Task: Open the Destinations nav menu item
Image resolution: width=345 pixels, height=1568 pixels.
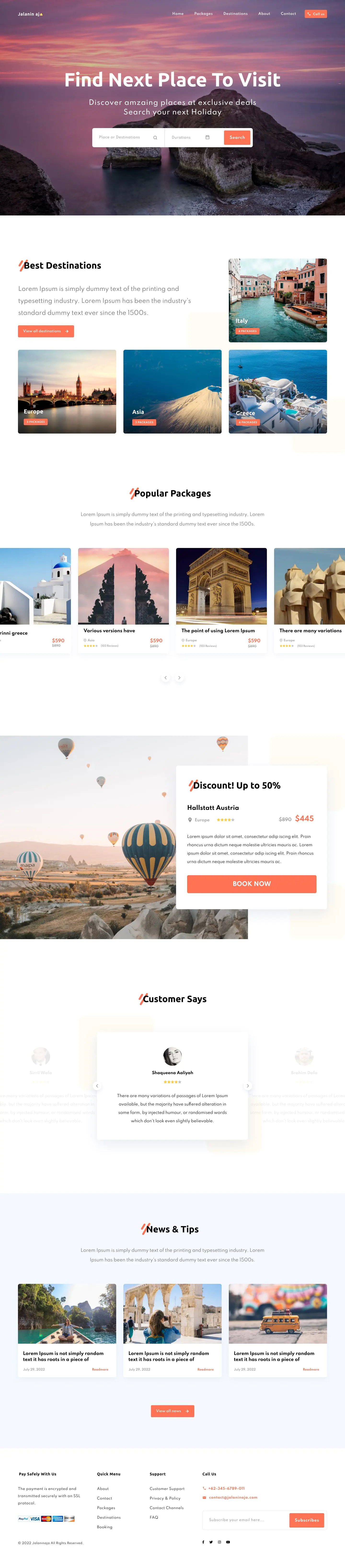Action: pyautogui.click(x=235, y=13)
